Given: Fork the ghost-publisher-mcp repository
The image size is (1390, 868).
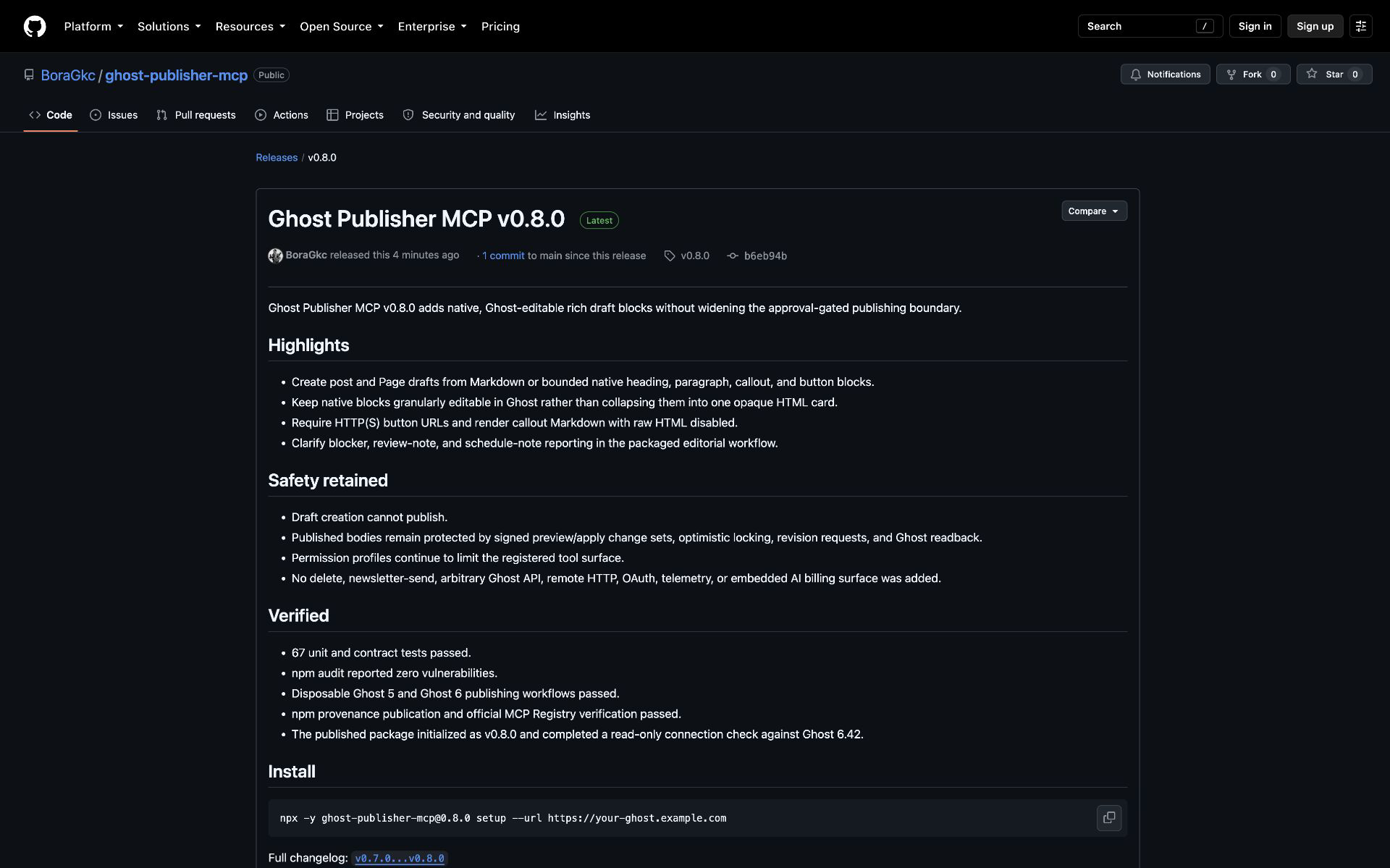Looking at the screenshot, I should 1252,75.
